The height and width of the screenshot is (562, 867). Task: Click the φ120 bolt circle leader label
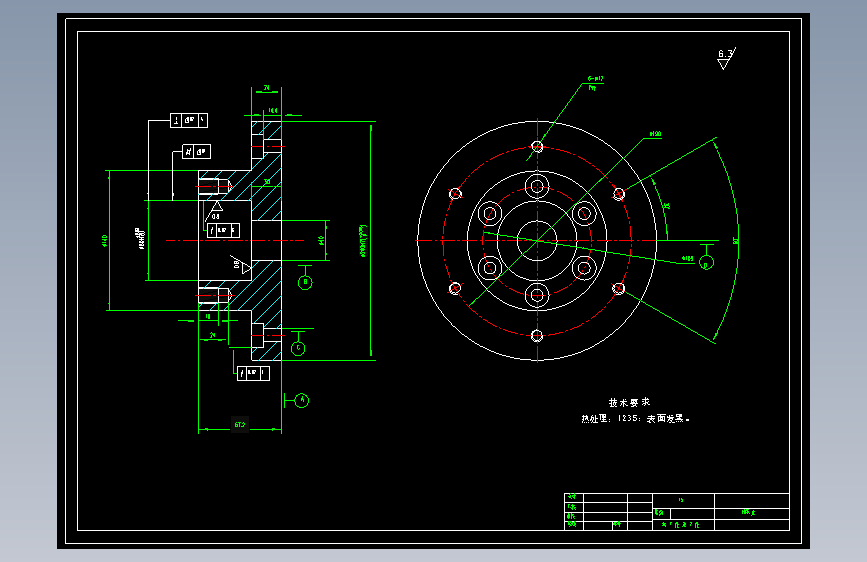655,134
